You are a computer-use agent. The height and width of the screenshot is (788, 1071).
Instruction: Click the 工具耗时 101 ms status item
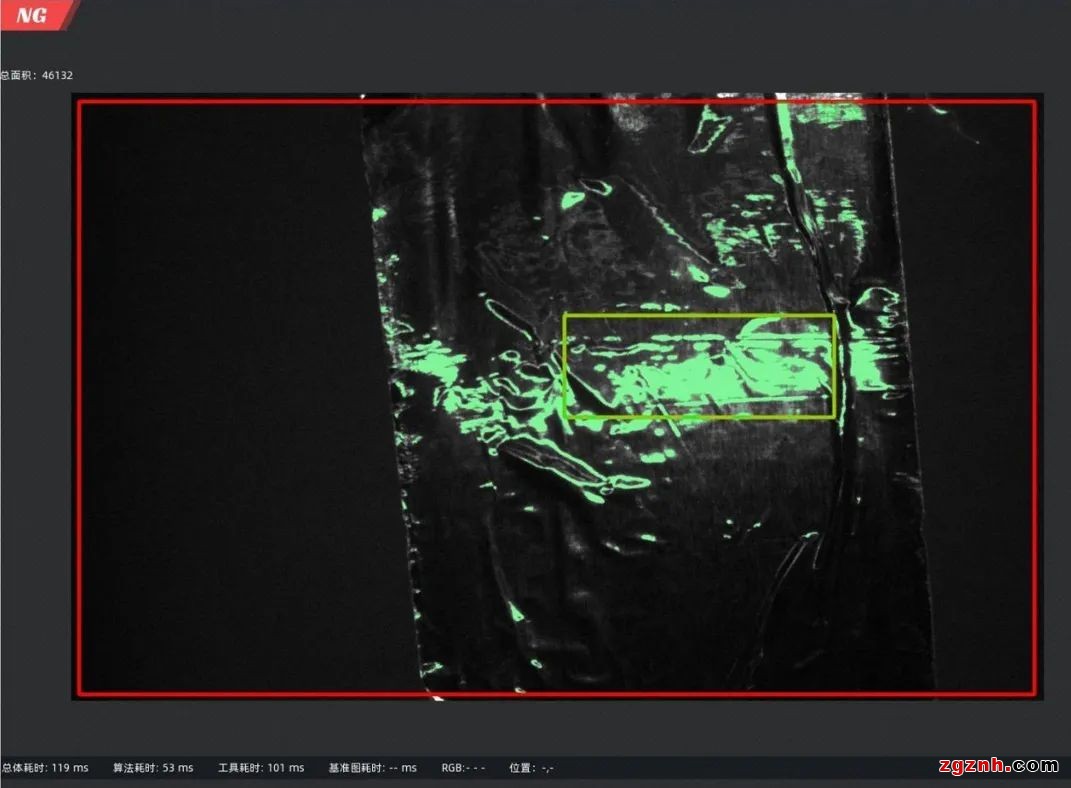[261, 768]
